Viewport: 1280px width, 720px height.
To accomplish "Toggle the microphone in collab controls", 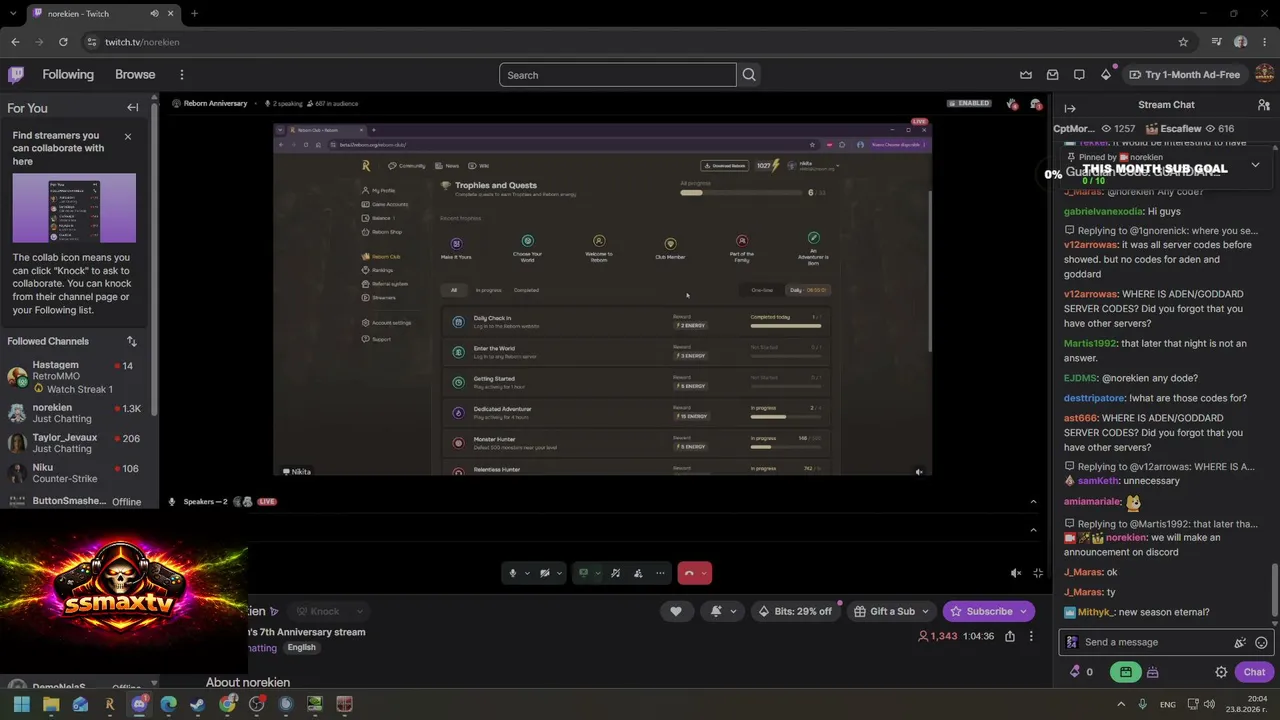I will (x=512, y=573).
